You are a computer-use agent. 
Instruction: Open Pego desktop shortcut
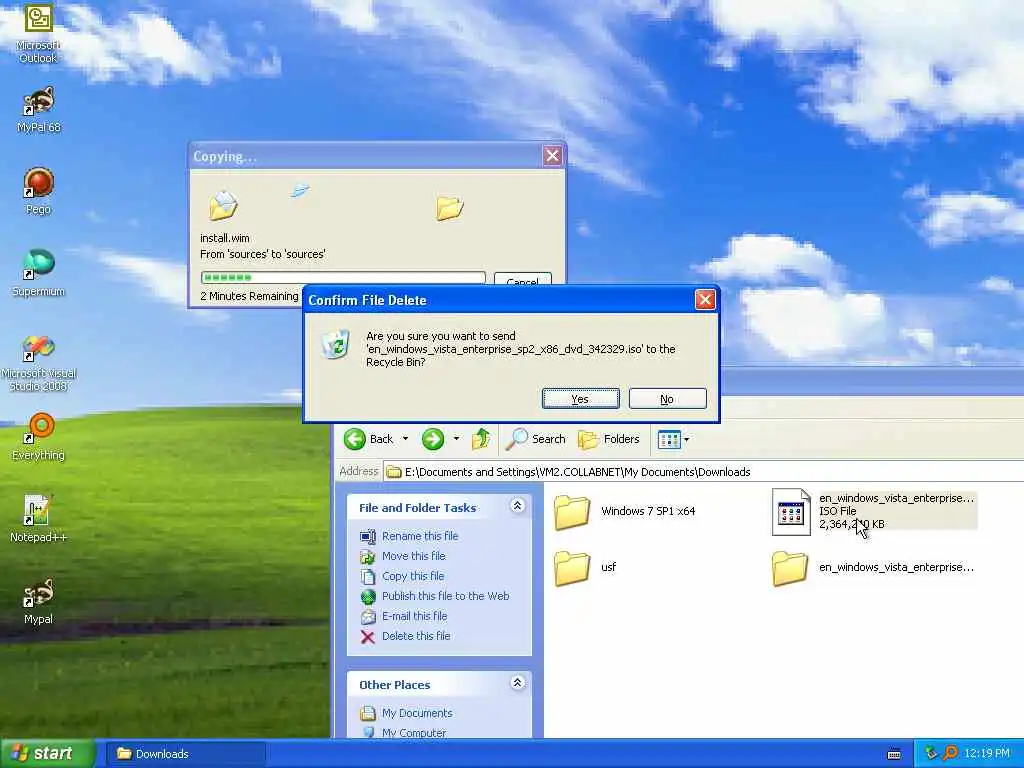pos(38,191)
